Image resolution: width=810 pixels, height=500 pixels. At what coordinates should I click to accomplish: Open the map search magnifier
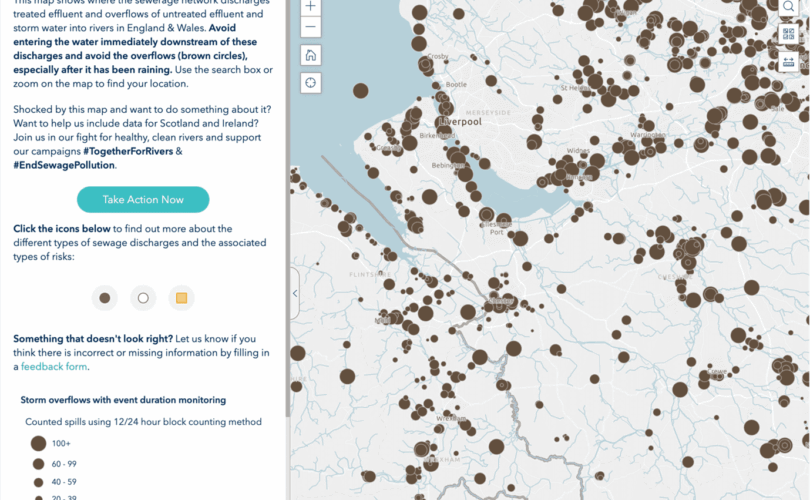click(x=788, y=7)
